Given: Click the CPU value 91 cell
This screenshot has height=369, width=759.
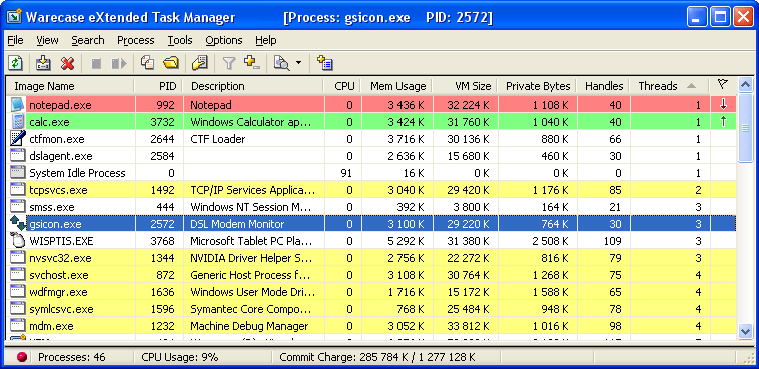Looking at the screenshot, I should tap(342, 173).
